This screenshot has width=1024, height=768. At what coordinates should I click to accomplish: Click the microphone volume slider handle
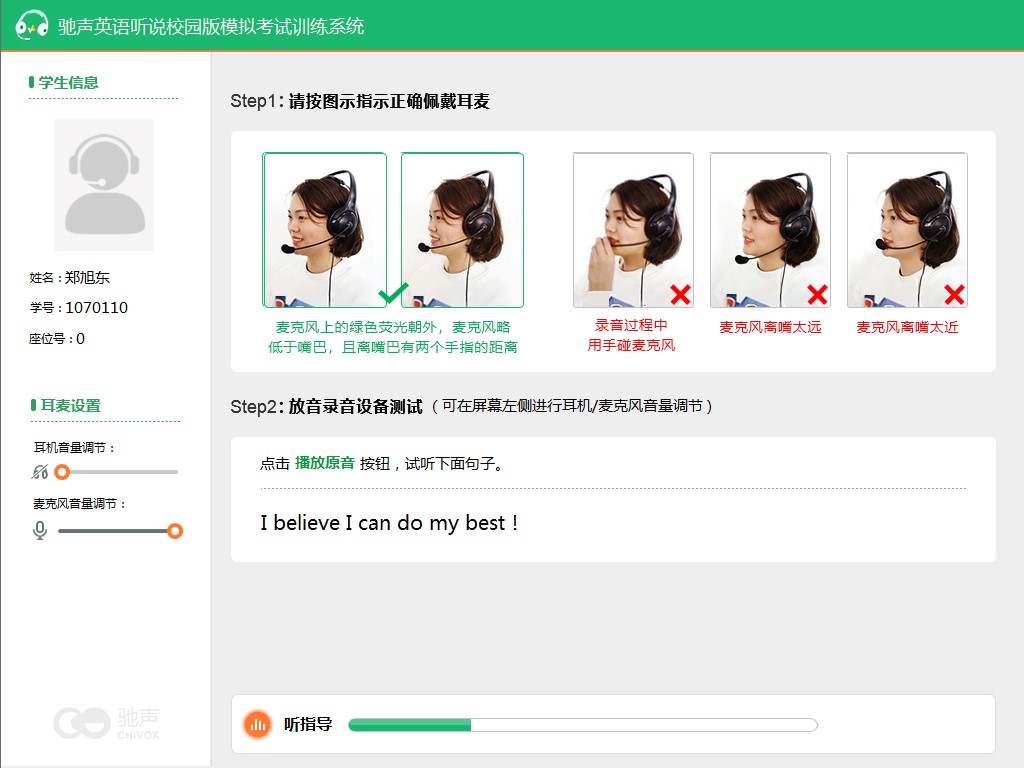click(x=175, y=531)
